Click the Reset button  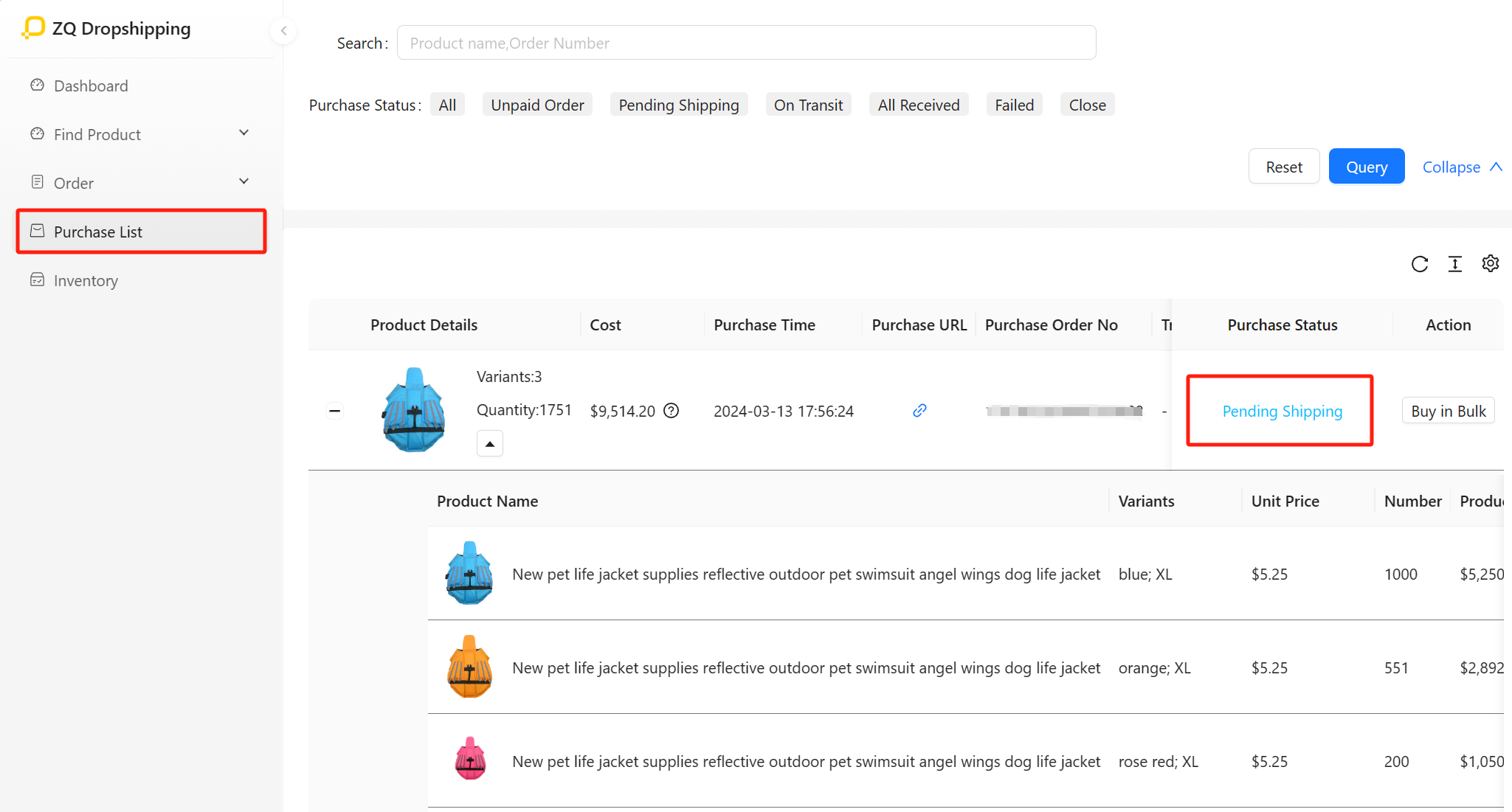(1284, 167)
